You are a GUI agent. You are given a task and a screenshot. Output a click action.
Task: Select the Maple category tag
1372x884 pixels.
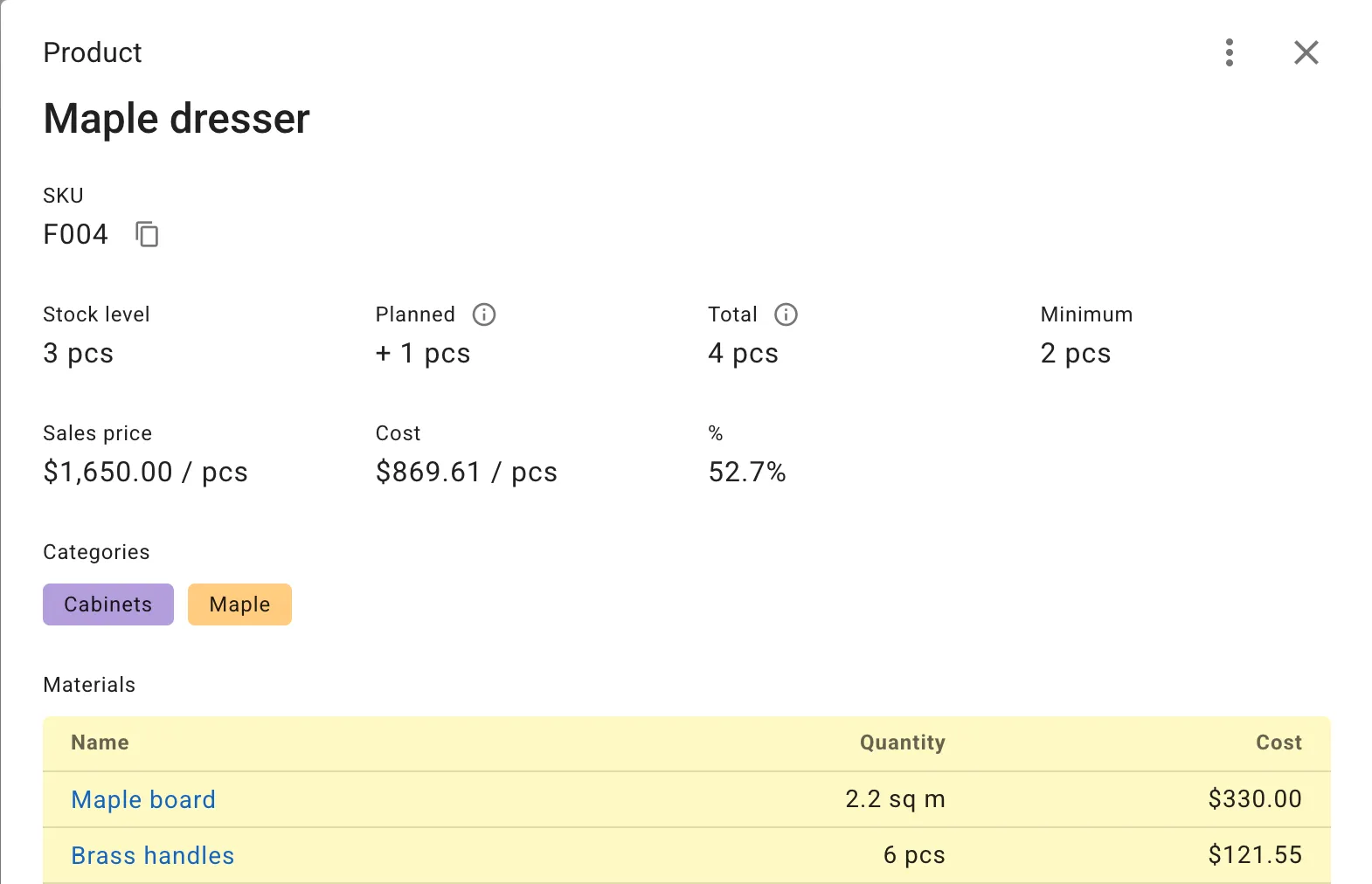pos(239,604)
